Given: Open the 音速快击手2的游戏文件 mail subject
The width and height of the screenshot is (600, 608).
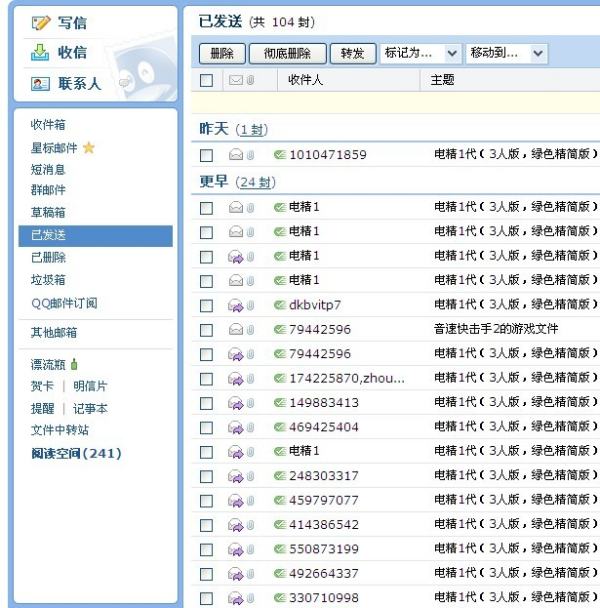Looking at the screenshot, I should (x=496, y=329).
